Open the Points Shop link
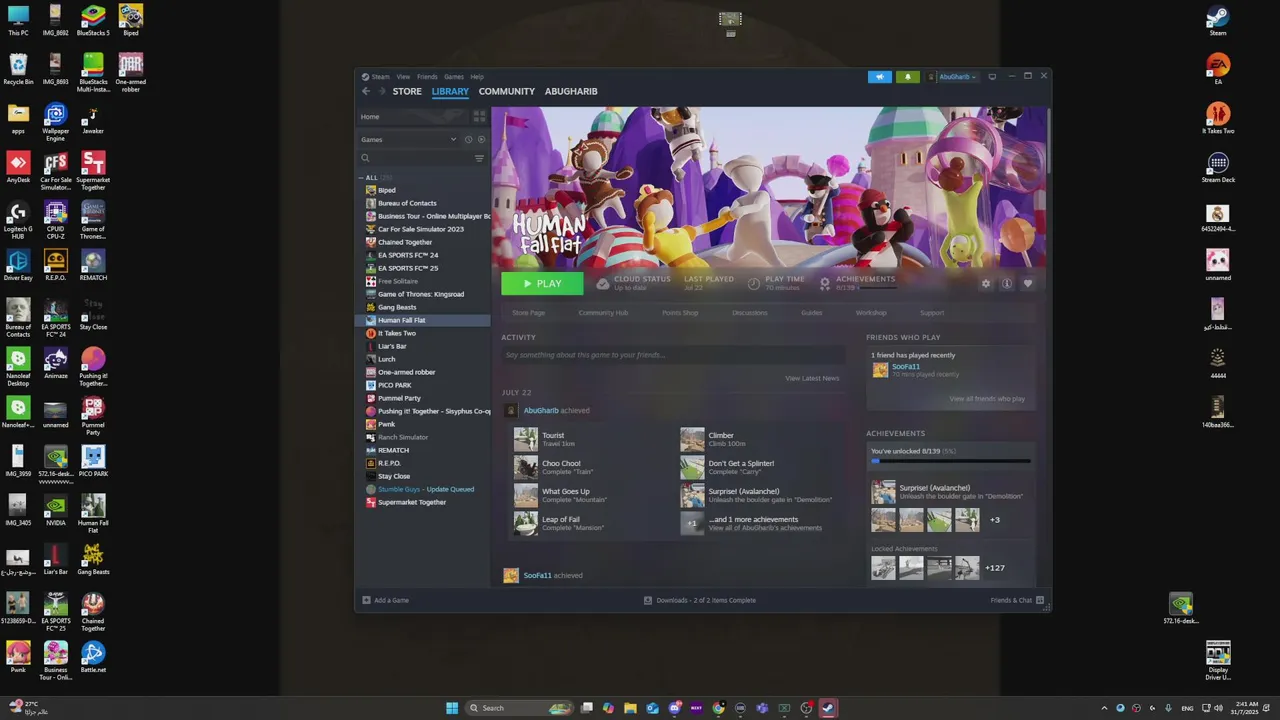The height and width of the screenshot is (720, 1280). pos(680,313)
